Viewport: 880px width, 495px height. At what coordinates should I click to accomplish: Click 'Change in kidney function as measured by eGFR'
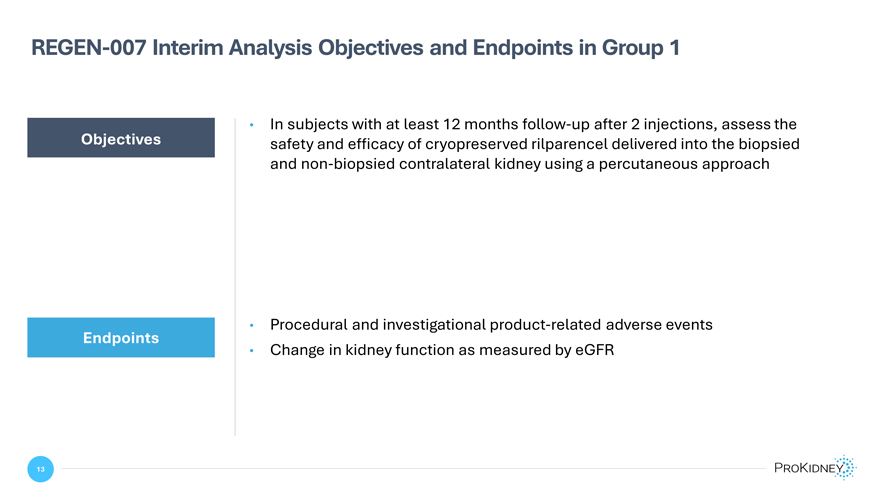pos(442,350)
